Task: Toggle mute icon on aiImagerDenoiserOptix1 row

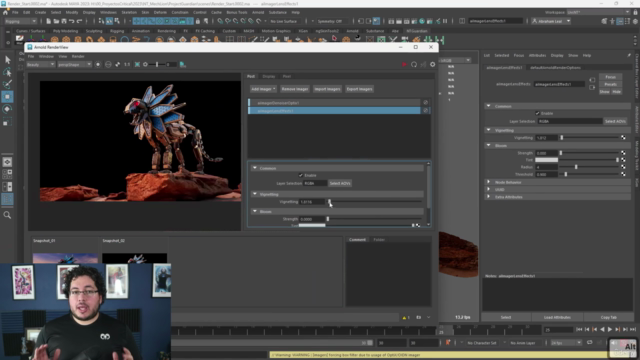Action: click(425, 102)
